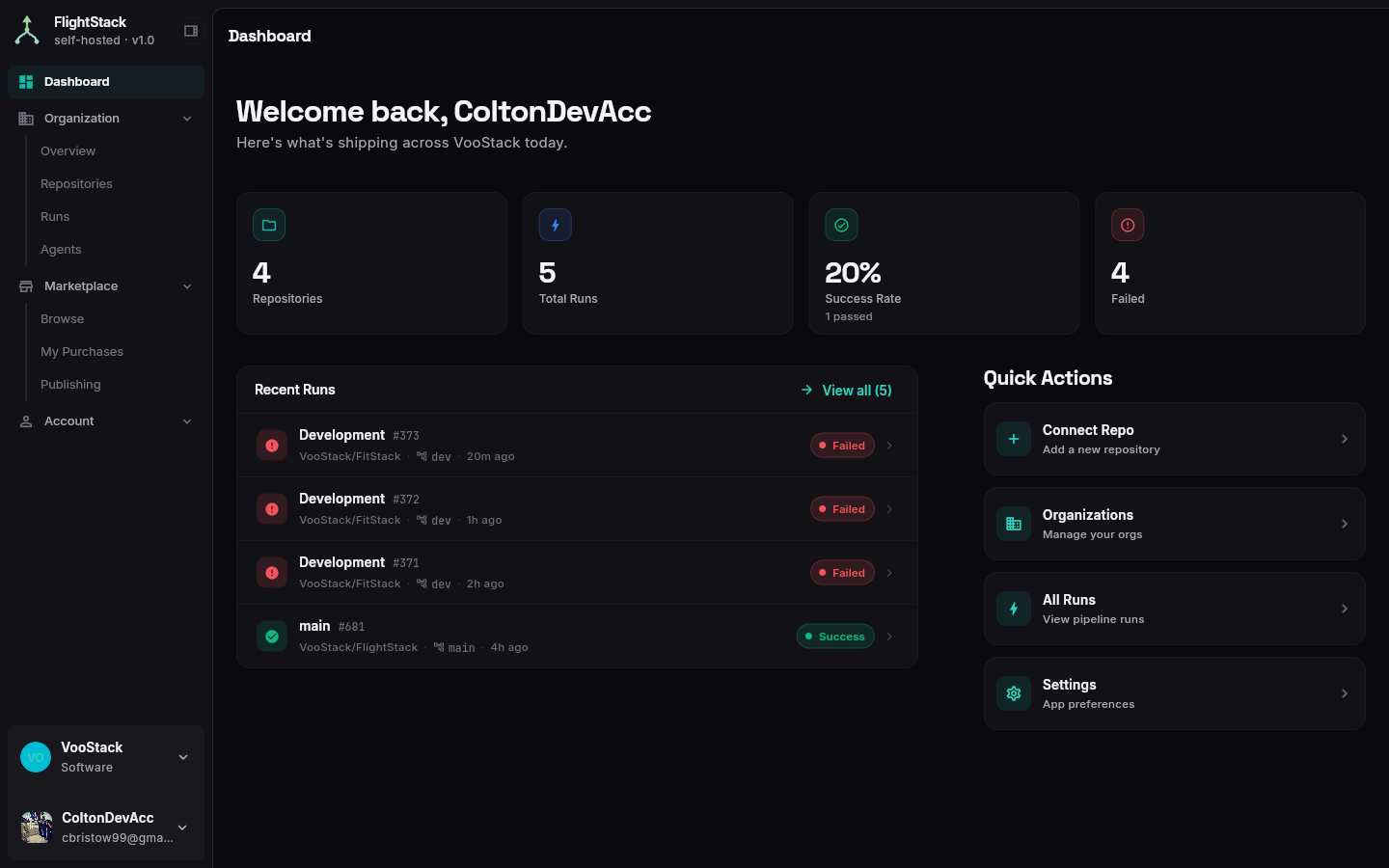Screen dimensions: 1389x868
Task: Click View all (5) link
Action: 846,391
